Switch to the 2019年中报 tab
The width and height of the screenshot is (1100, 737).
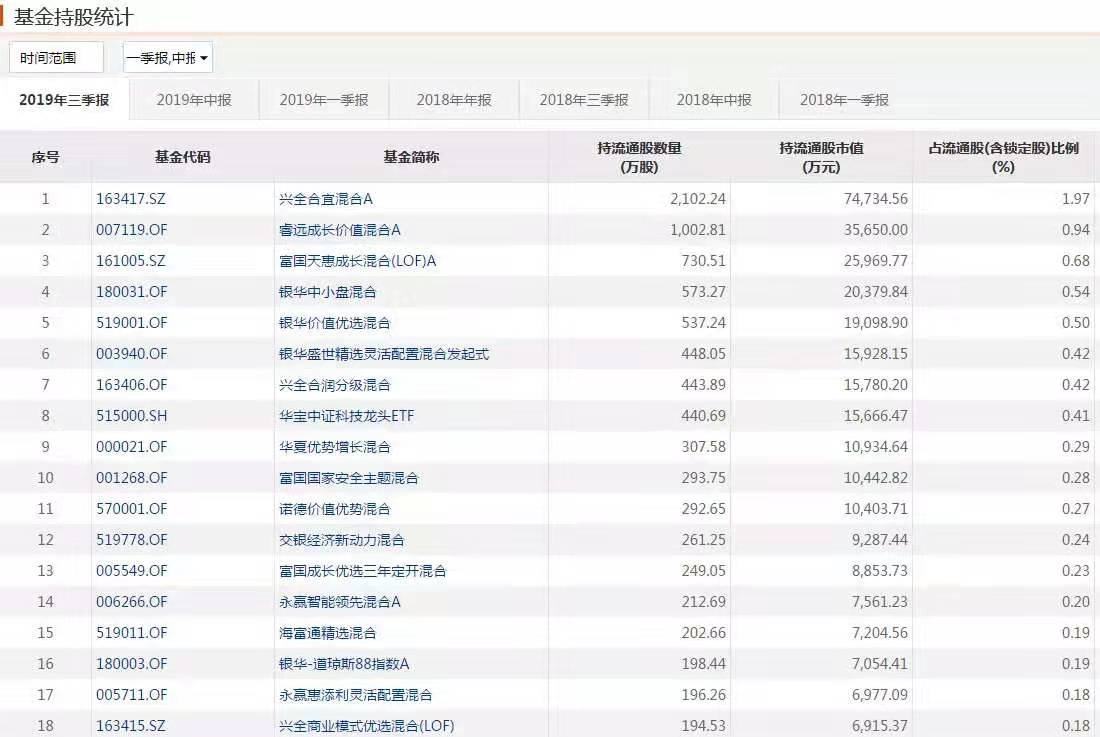(194, 100)
